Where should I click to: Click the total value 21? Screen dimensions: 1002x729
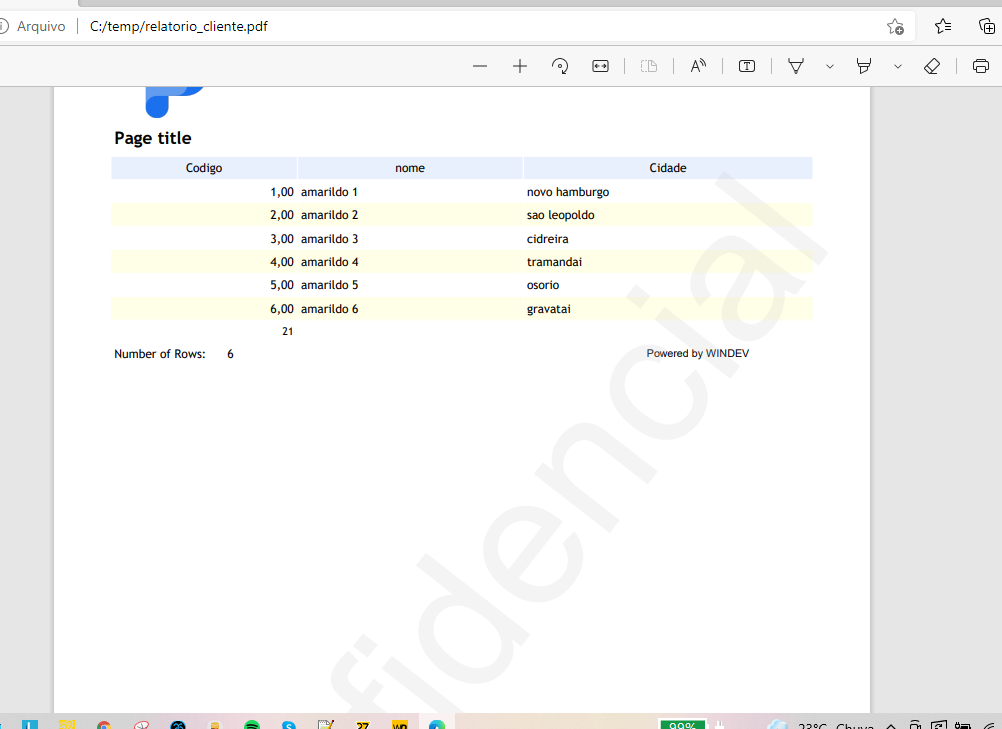pos(288,331)
